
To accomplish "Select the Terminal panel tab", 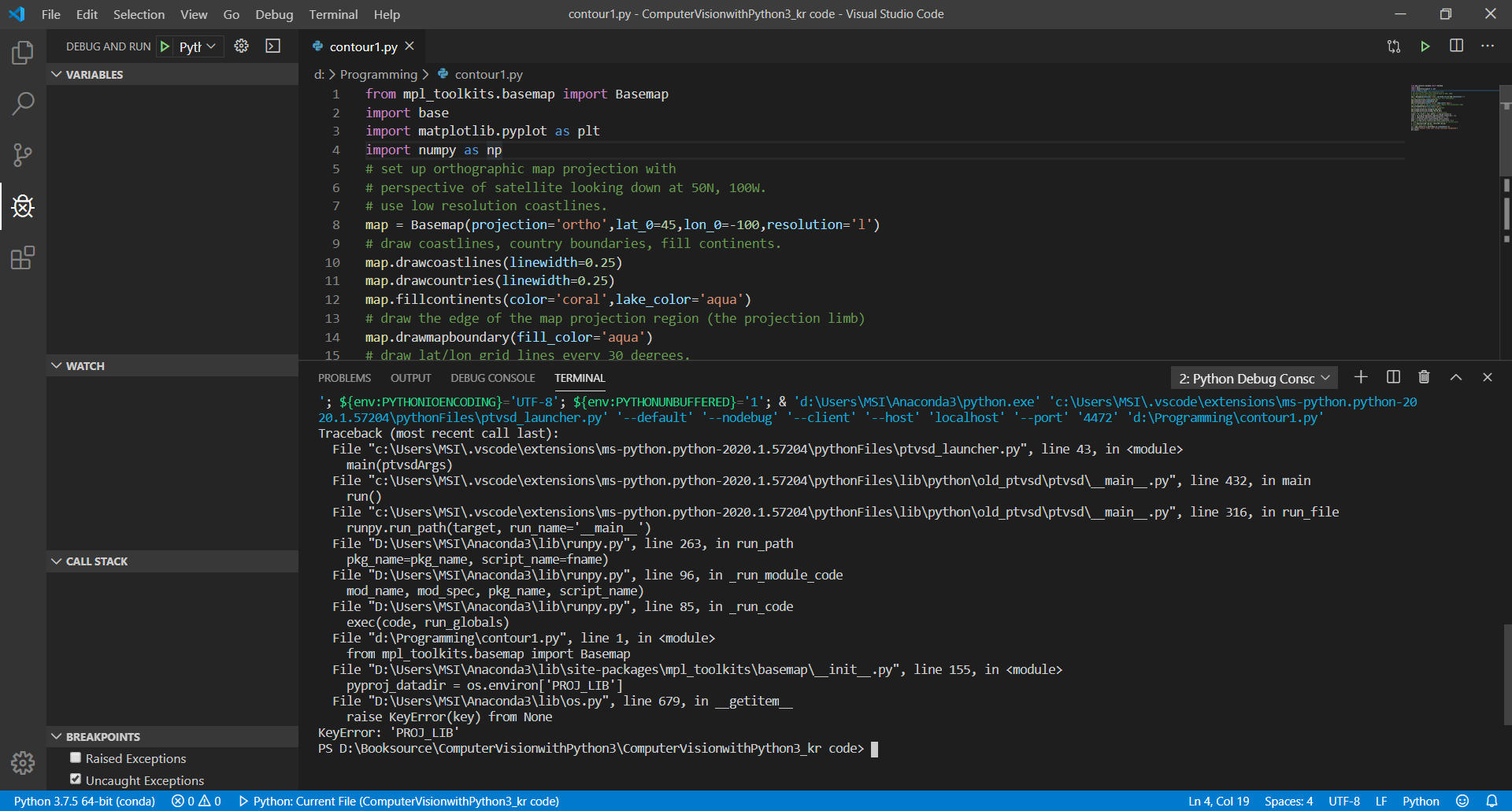I will [x=580, y=378].
